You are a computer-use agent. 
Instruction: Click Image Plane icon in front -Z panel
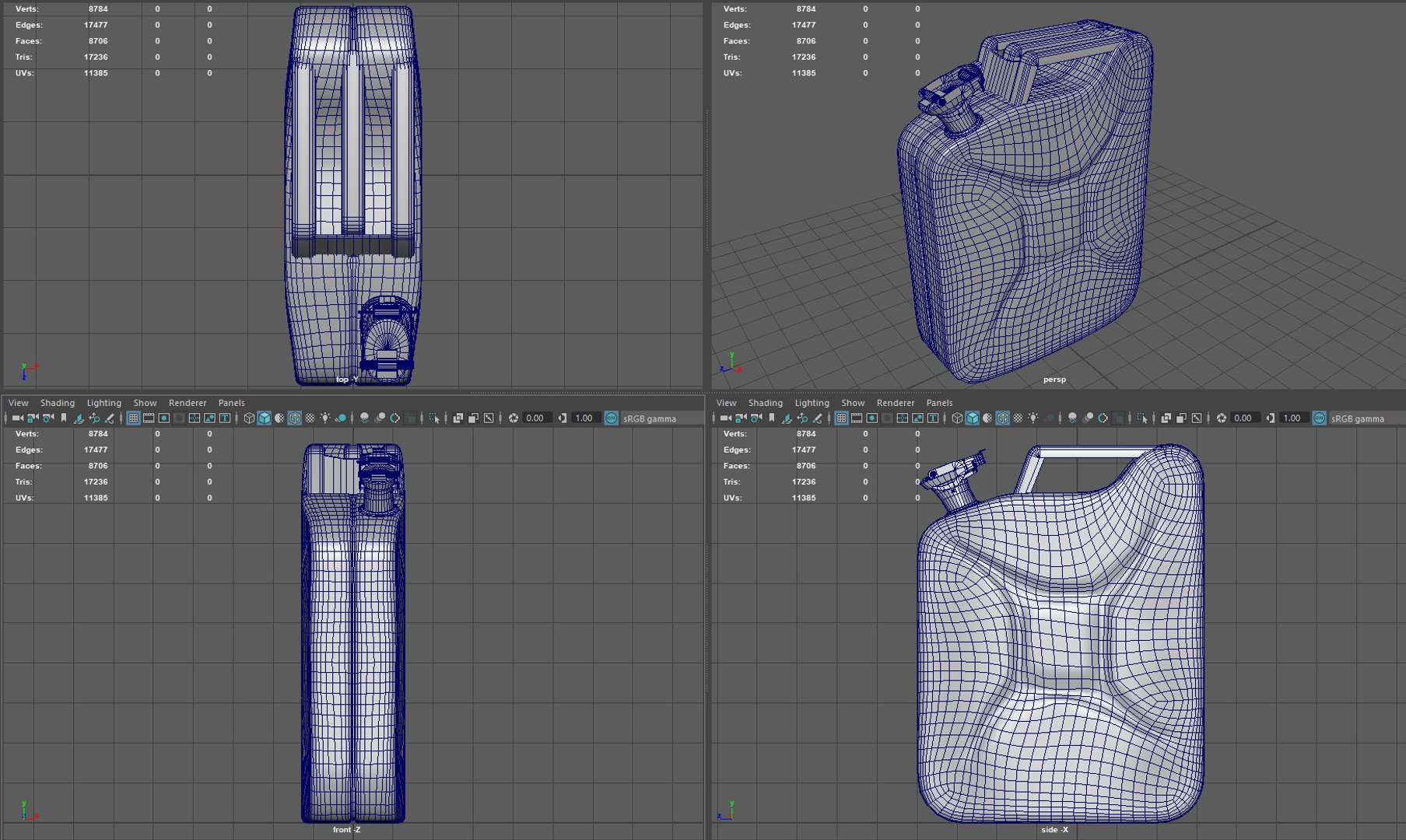[x=79, y=418]
